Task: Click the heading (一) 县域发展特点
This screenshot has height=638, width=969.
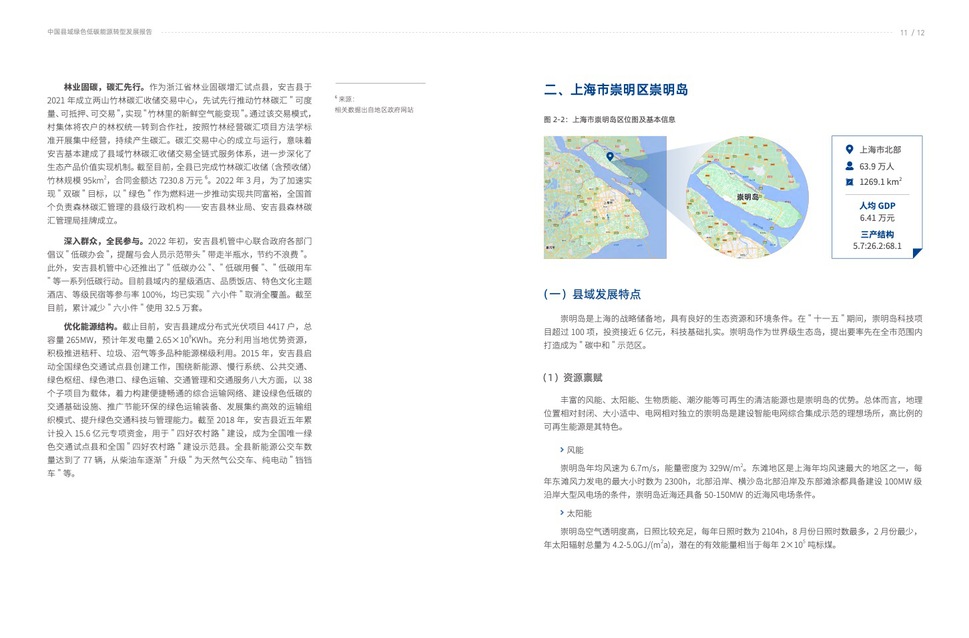Action: click(x=591, y=294)
